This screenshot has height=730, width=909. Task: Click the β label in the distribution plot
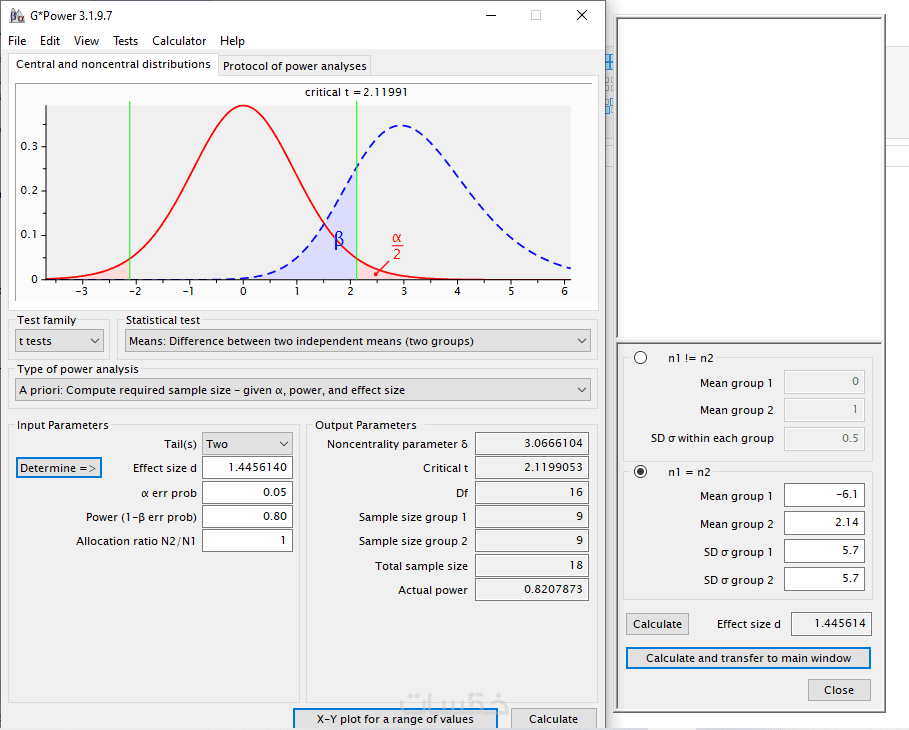click(x=339, y=239)
